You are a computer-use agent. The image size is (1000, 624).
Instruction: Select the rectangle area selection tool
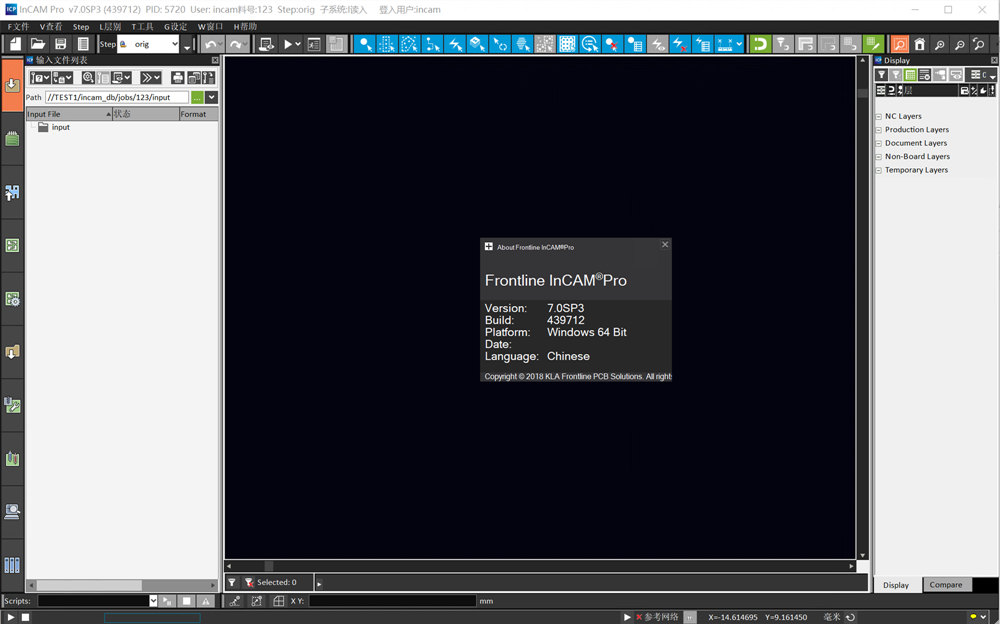[x=386, y=44]
